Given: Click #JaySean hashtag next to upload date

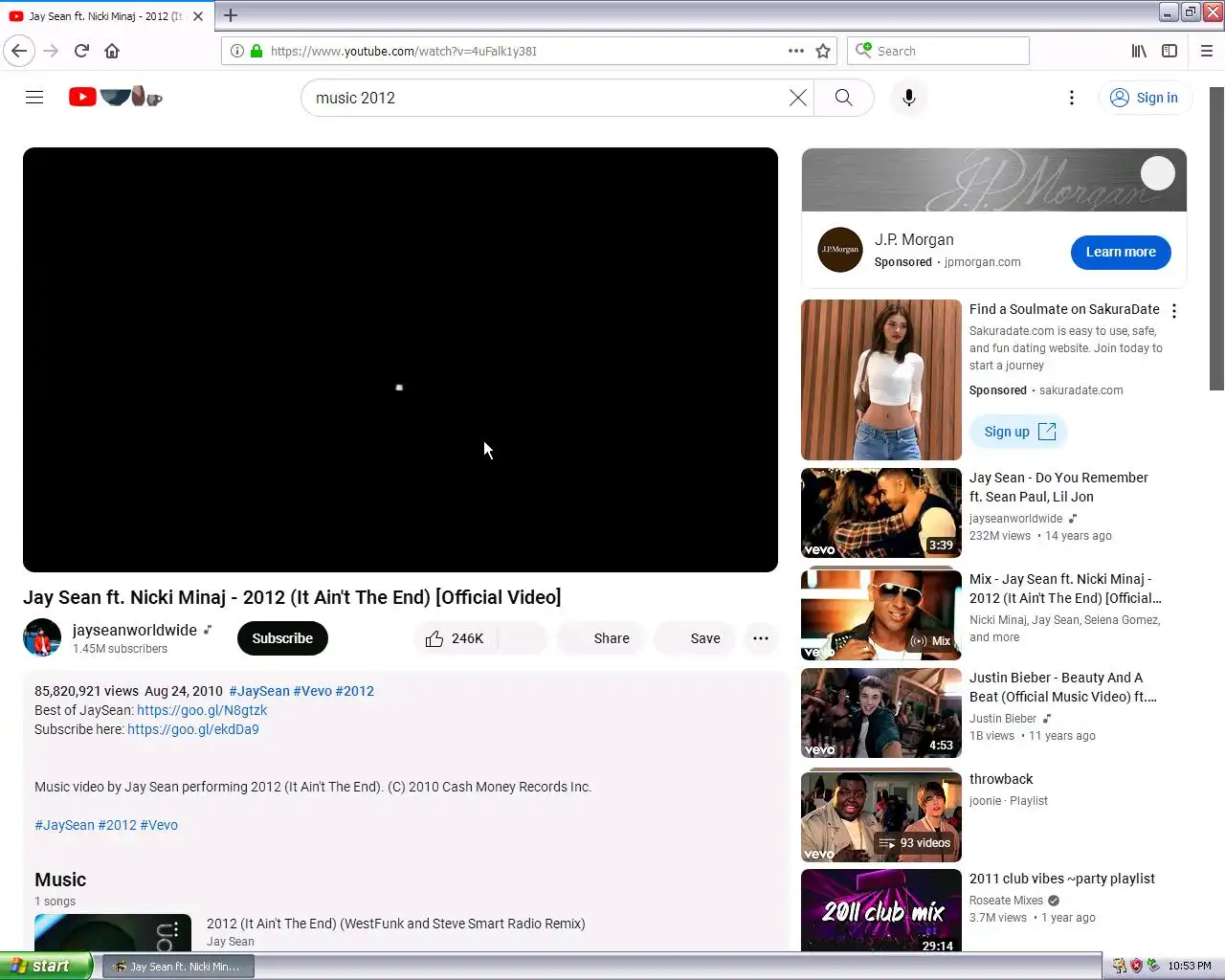Looking at the screenshot, I should click(x=259, y=691).
